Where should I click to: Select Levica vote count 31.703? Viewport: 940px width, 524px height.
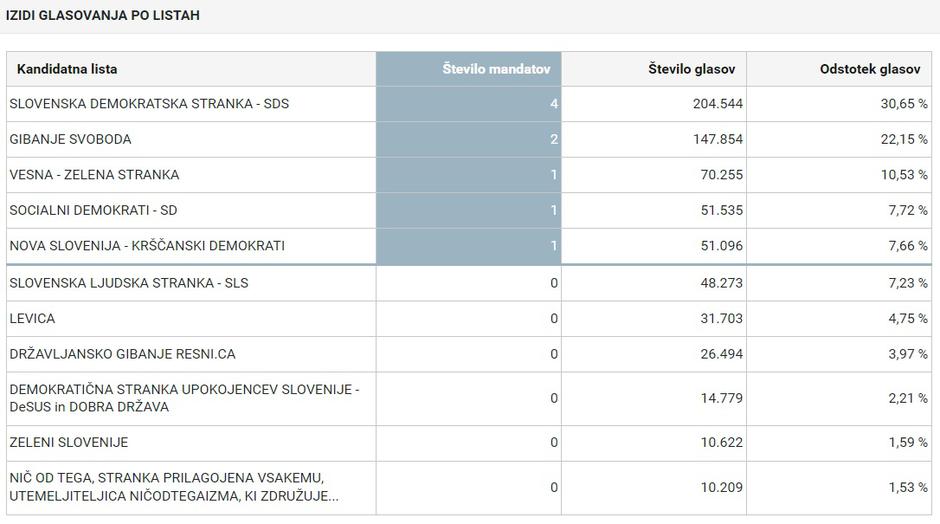click(721, 319)
